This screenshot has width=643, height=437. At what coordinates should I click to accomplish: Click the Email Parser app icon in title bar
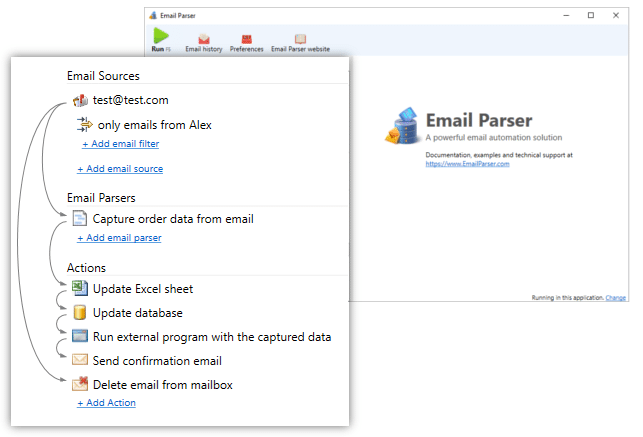(153, 16)
